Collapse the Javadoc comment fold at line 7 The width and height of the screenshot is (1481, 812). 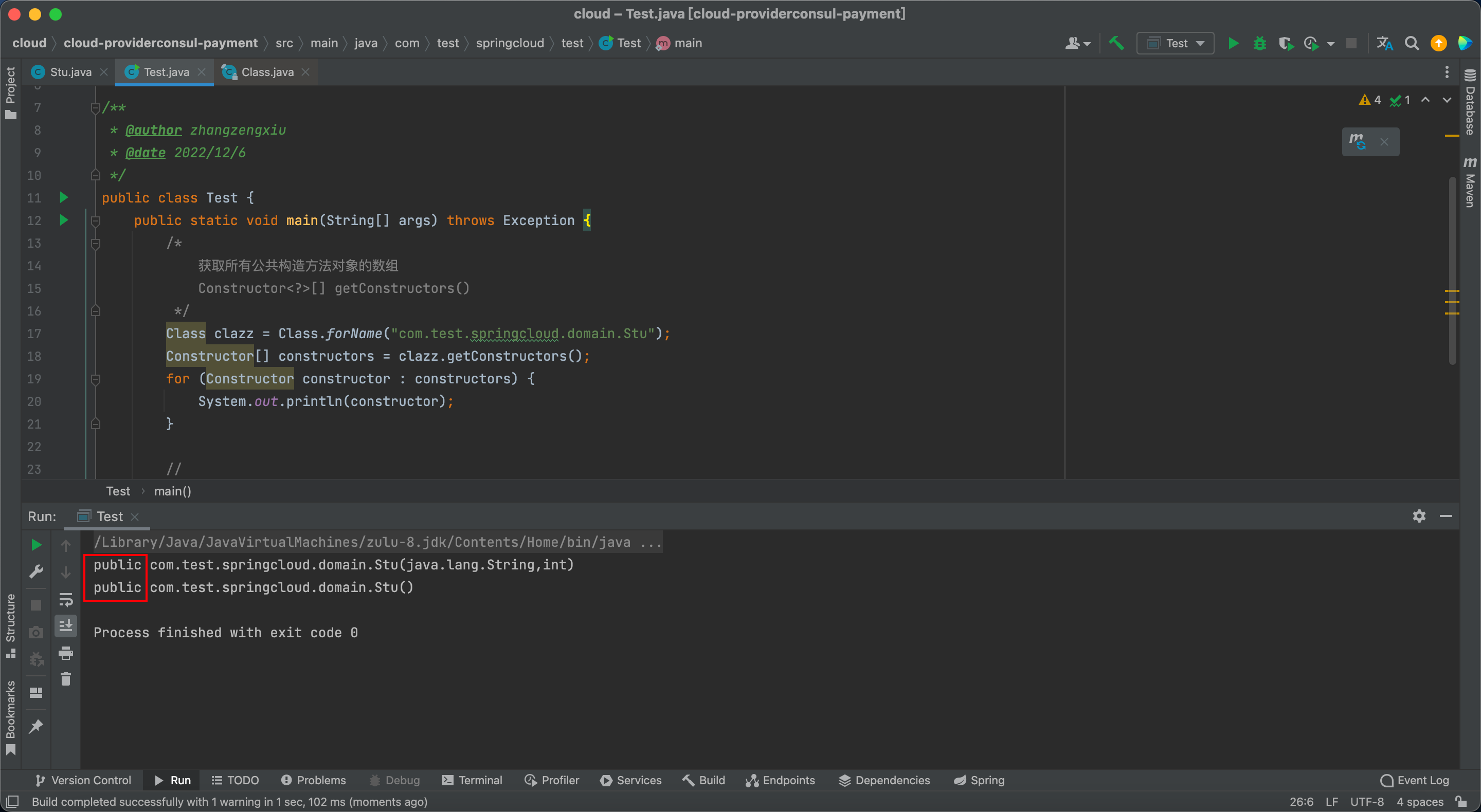coord(96,107)
